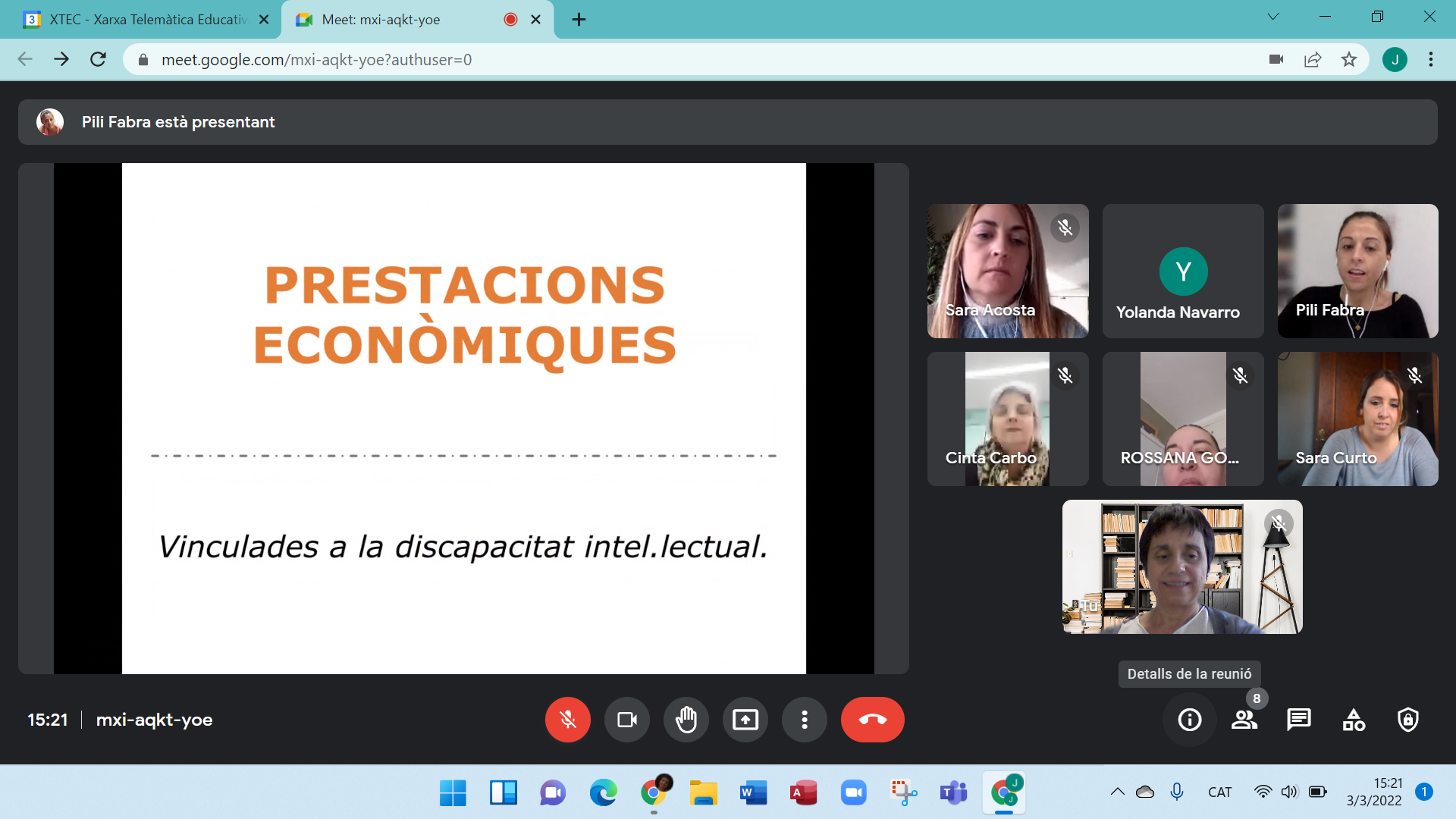The height and width of the screenshot is (819, 1456).
Task: Open host controls lock shield icon
Action: pyautogui.click(x=1408, y=719)
